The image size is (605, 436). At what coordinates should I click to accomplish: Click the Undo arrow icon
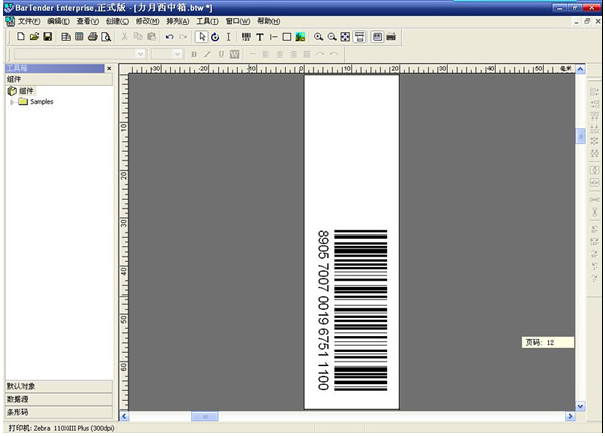point(168,37)
